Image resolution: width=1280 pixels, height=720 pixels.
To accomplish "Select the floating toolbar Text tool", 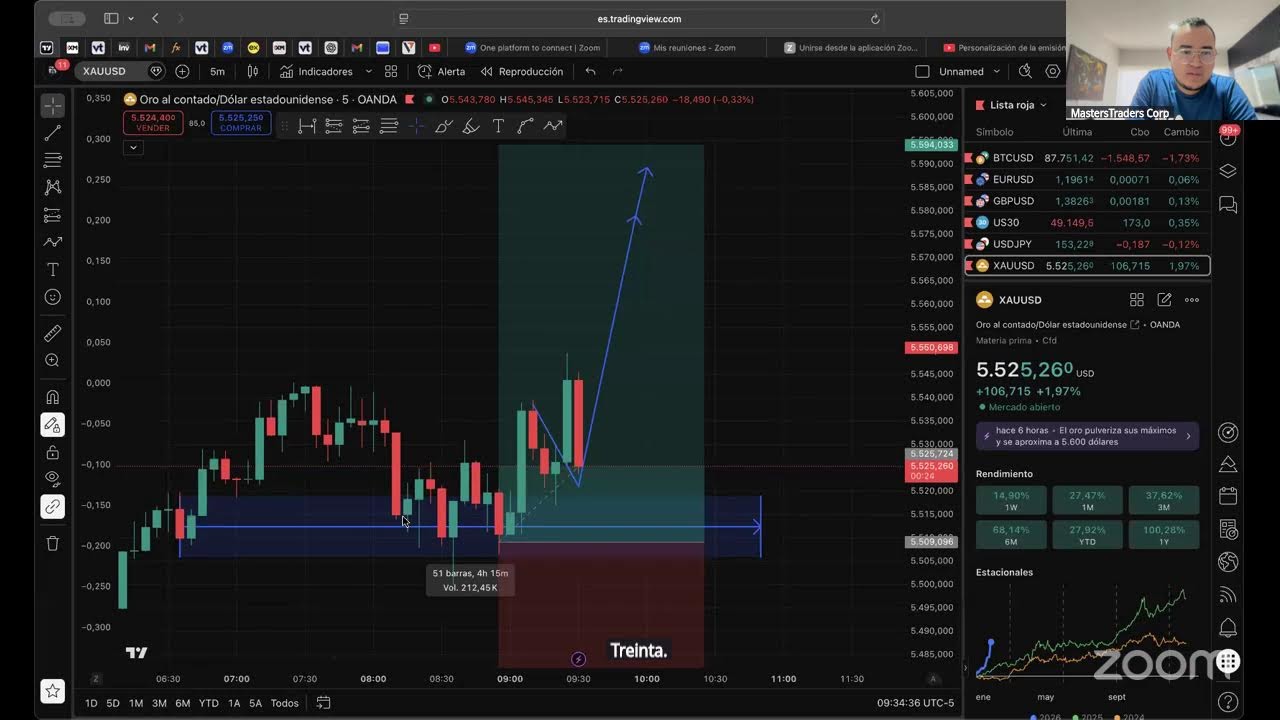I will coord(498,126).
